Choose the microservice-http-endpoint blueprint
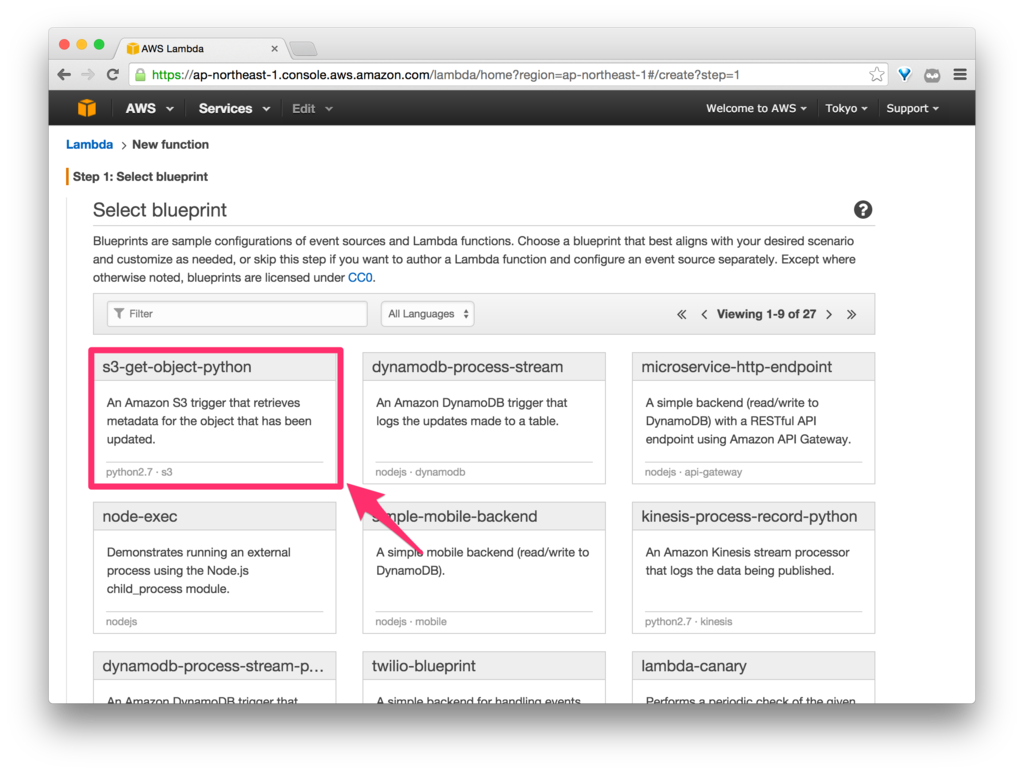Image resolution: width=1024 pixels, height=773 pixels. pyautogui.click(x=754, y=418)
